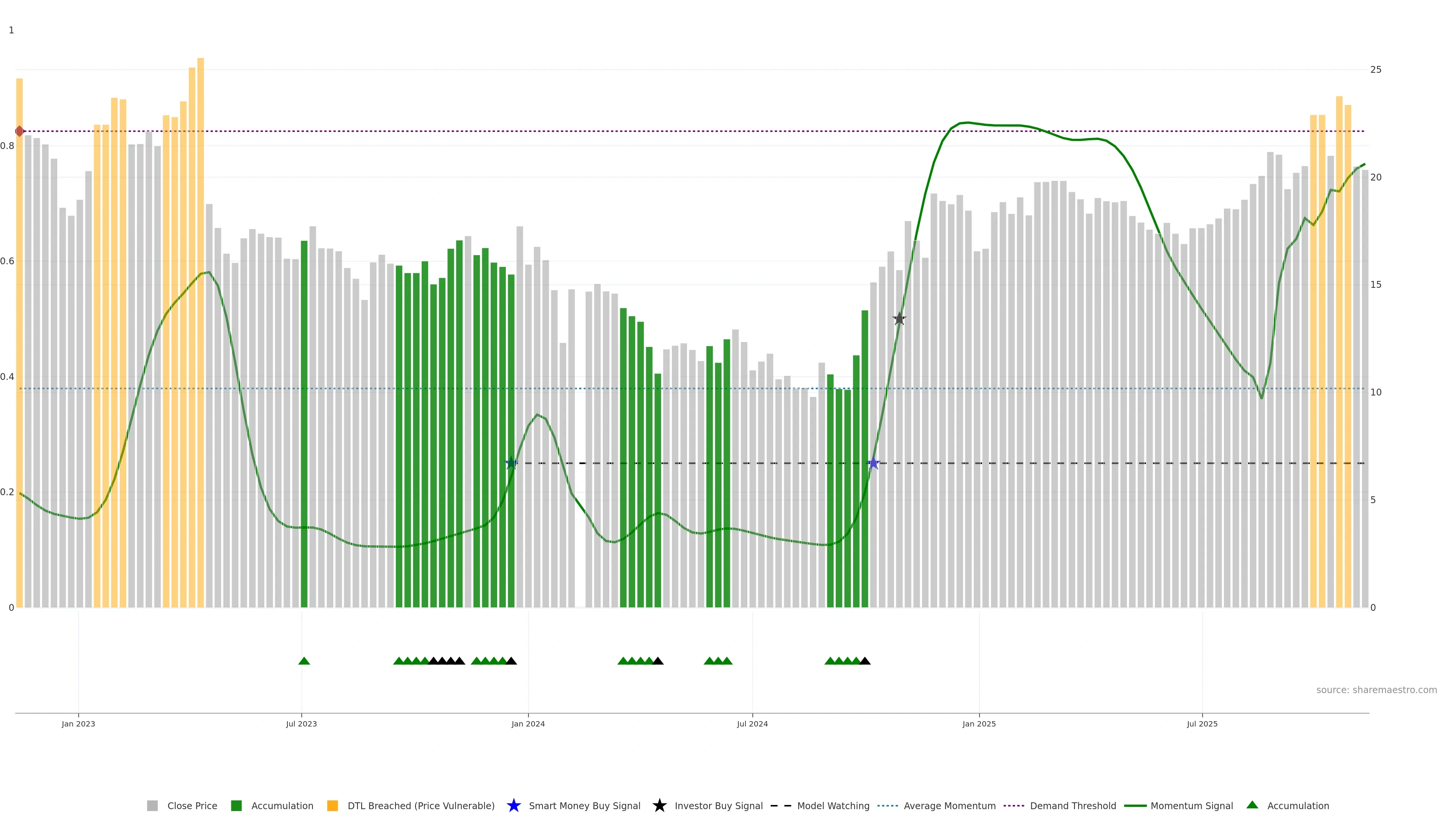Click lone green triangle at July 2023
The image size is (1456, 819).
pyautogui.click(x=303, y=661)
